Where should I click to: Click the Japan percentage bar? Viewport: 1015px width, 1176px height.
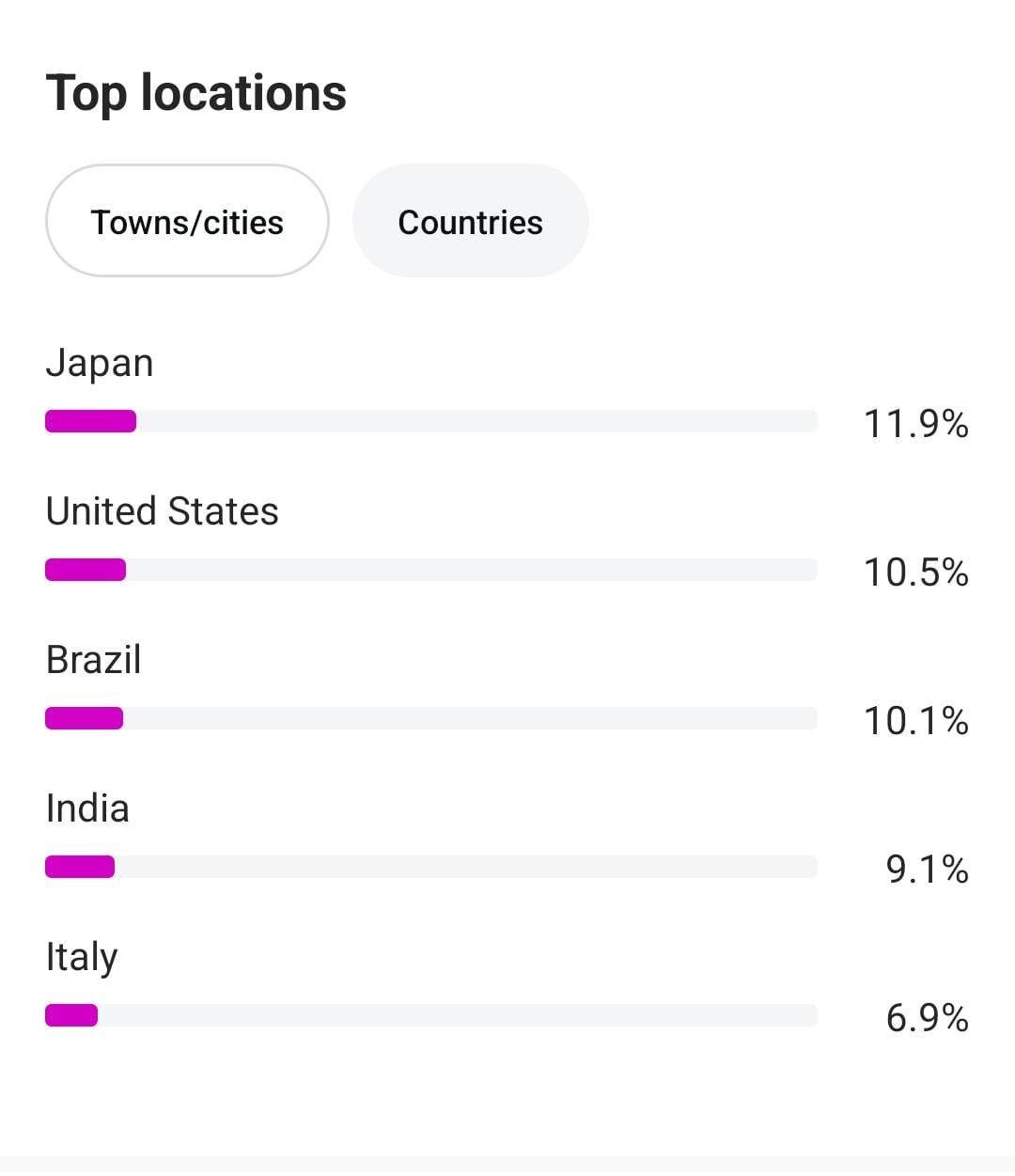pyautogui.click(x=91, y=421)
